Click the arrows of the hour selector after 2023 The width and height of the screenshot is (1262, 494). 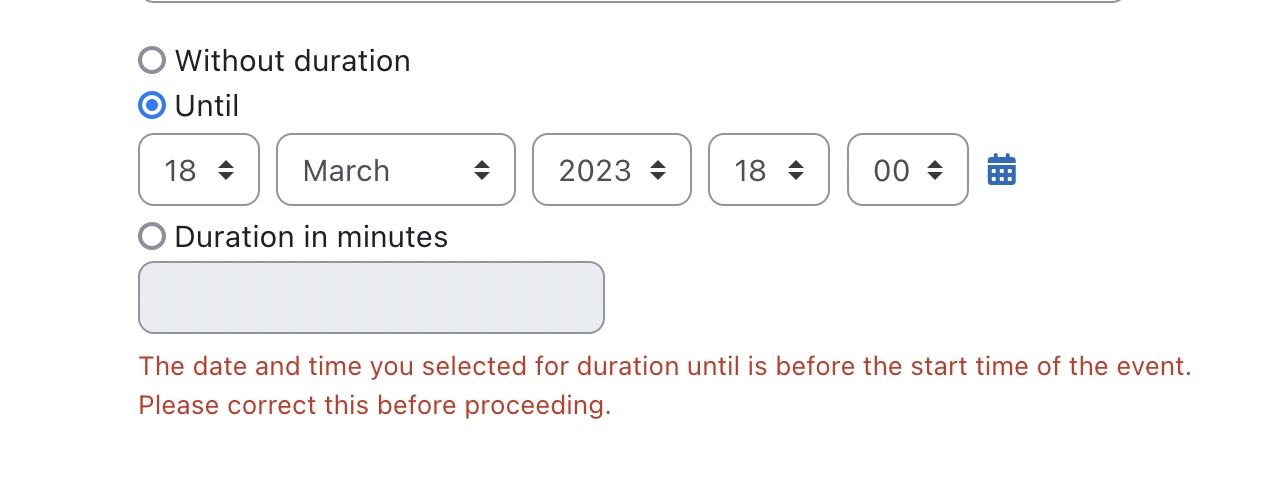pos(796,170)
